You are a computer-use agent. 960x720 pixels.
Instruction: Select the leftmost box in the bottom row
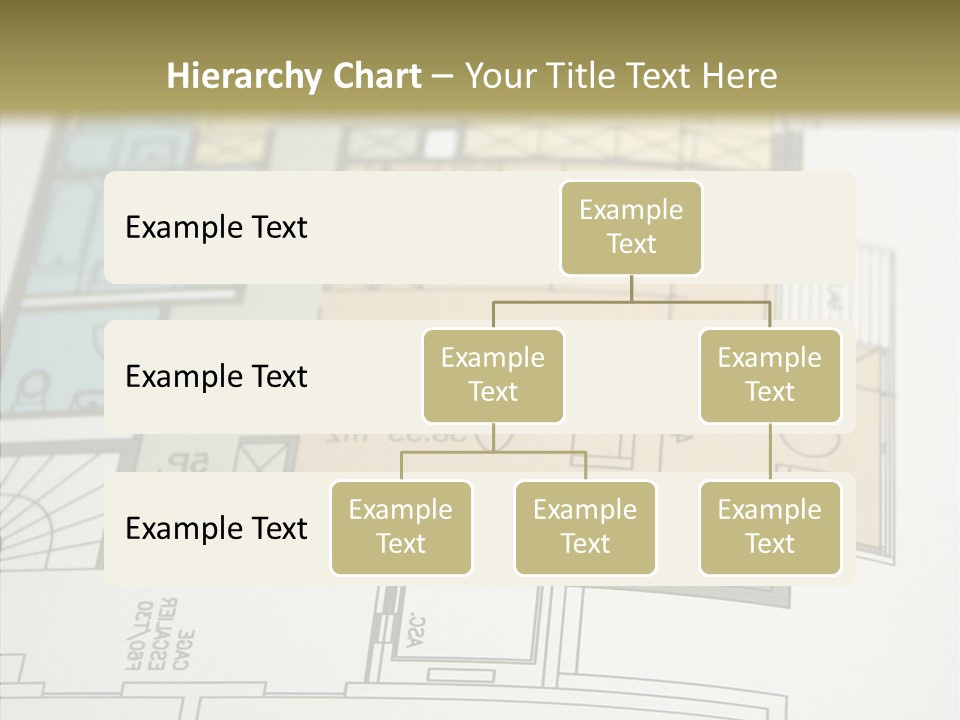point(401,527)
